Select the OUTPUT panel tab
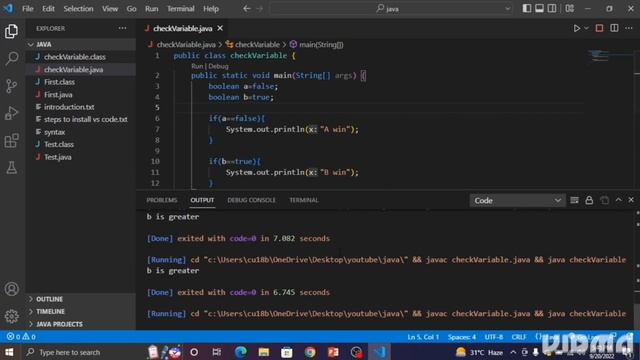This screenshot has height=360, width=640. 202,200
